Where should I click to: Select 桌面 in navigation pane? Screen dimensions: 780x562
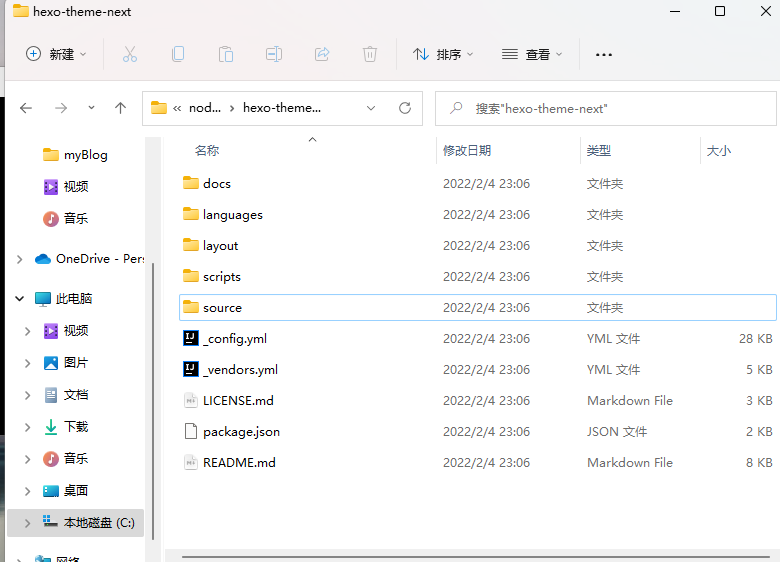point(76,490)
